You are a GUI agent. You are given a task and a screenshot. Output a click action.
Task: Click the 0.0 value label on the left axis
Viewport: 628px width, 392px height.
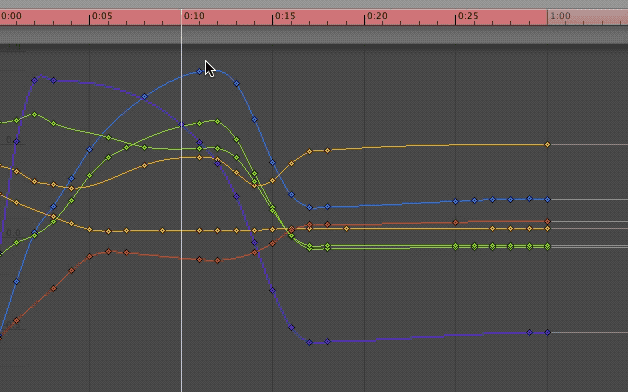(13, 233)
